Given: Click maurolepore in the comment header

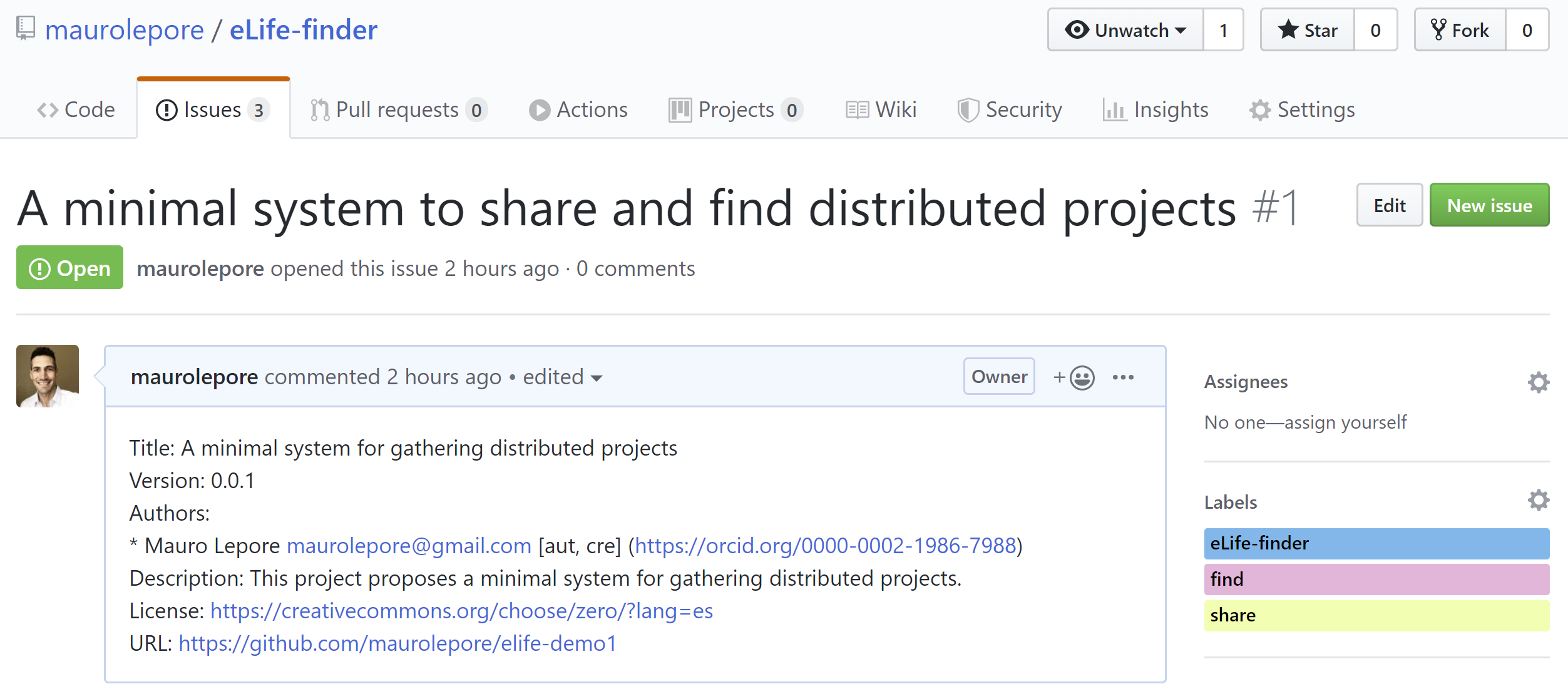Looking at the screenshot, I should click(x=194, y=377).
